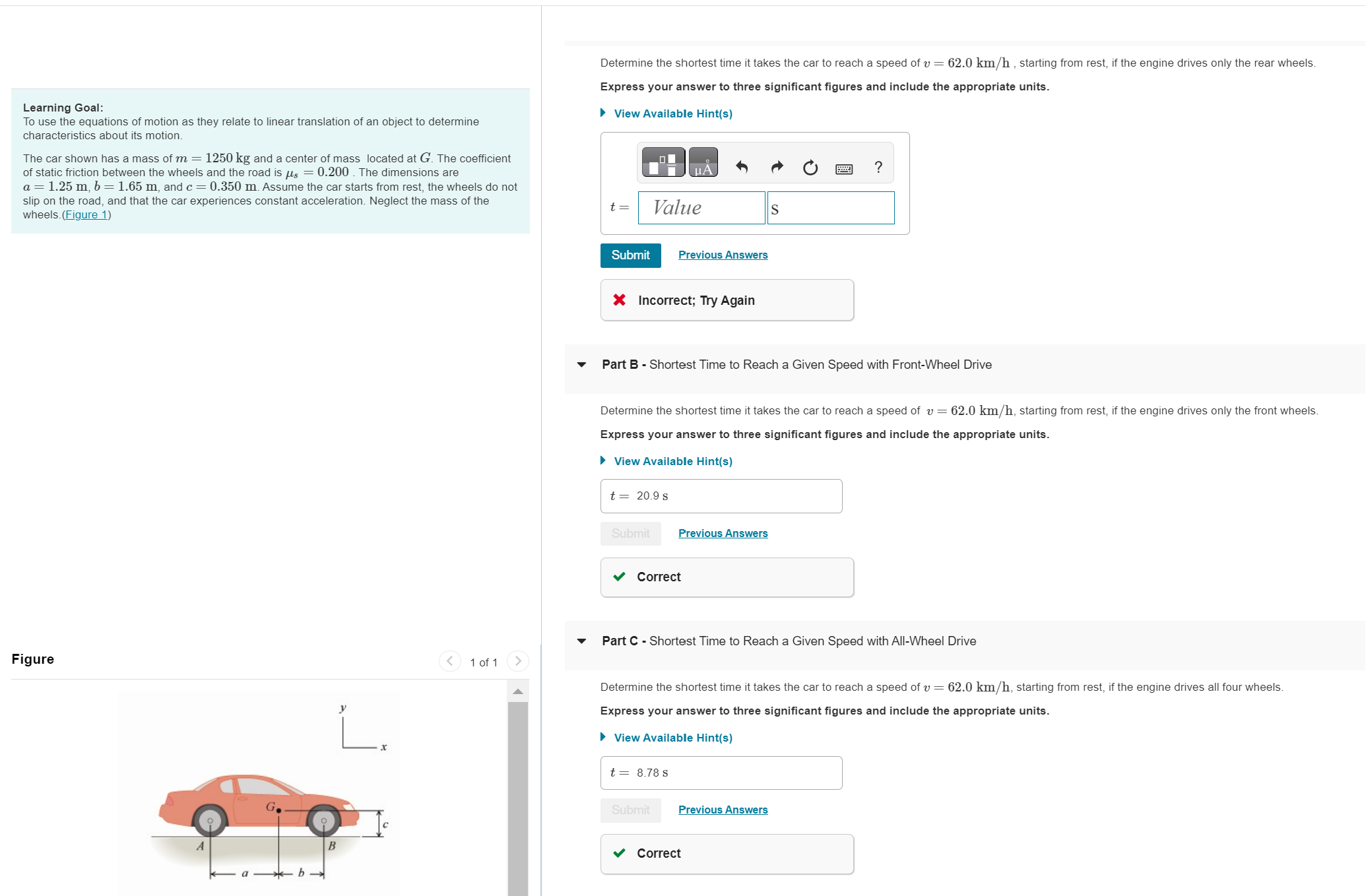The width and height of the screenshot is (1366, 896).
Task: Click the Part B section title text
Action: click(x=797, y=365)
